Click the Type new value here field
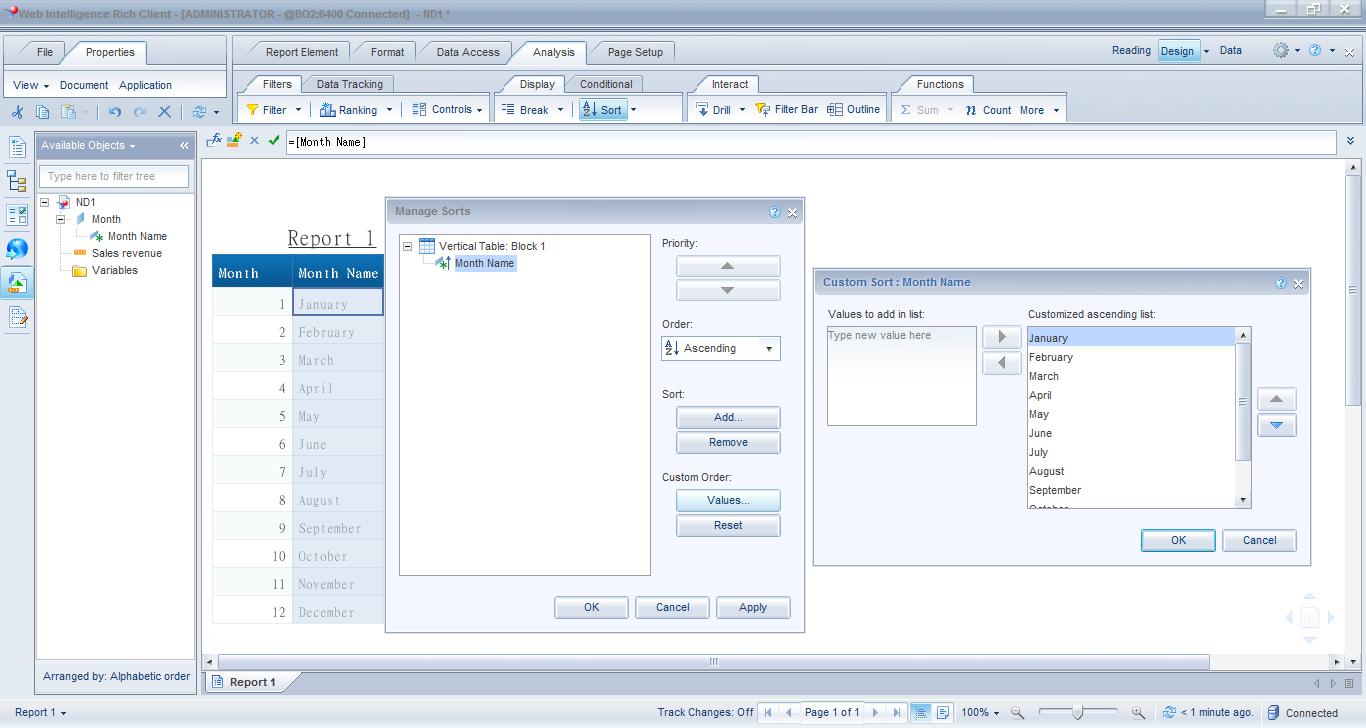 click(x=900, y=335)
